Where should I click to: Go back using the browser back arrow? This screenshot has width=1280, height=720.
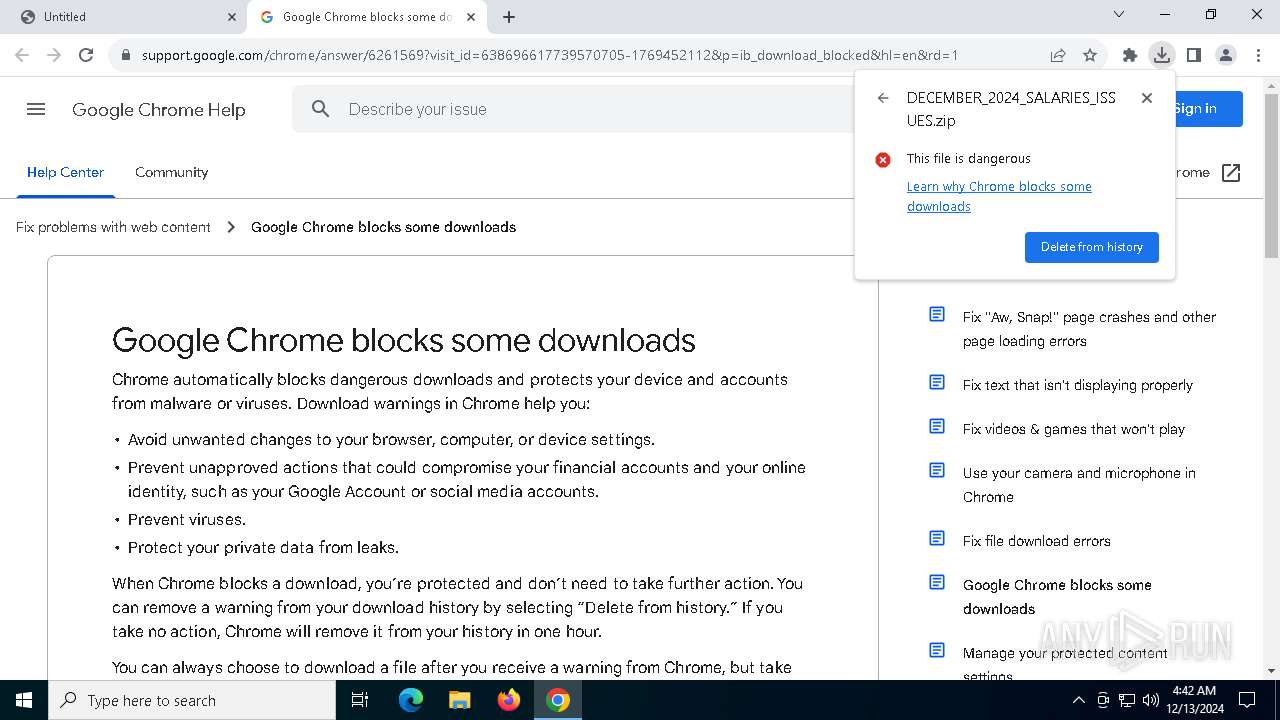click(x=22, y=55)
